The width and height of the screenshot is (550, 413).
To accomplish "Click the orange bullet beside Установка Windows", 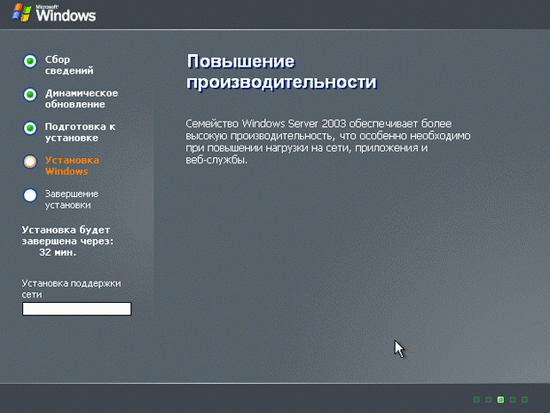I will (30, 162).
